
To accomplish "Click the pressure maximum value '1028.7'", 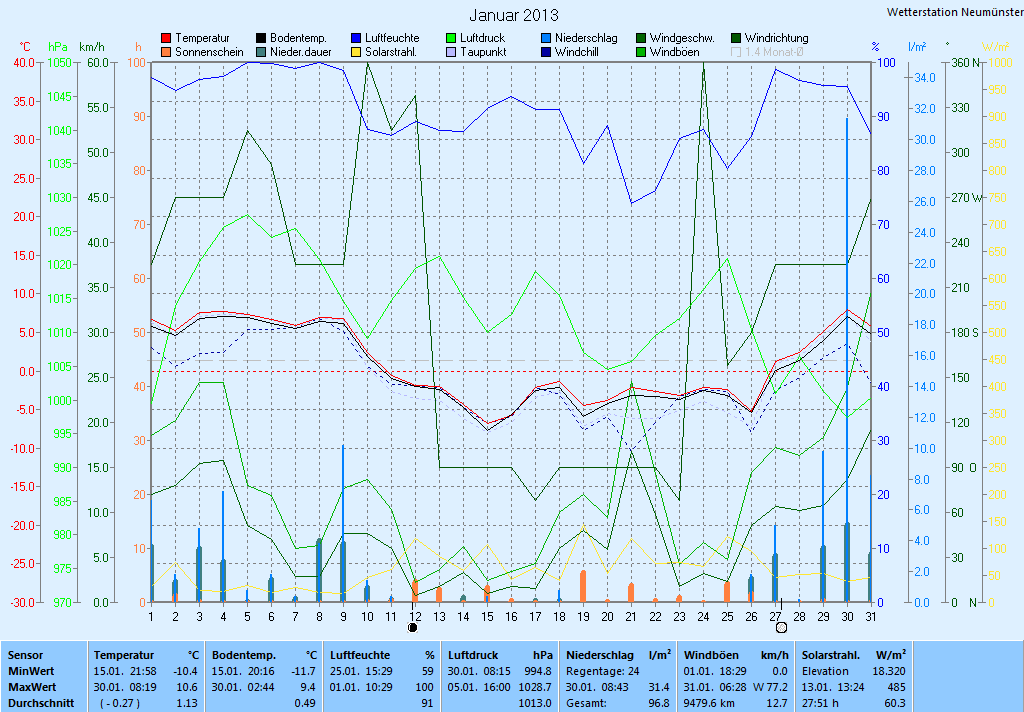I will click(536, 687).
